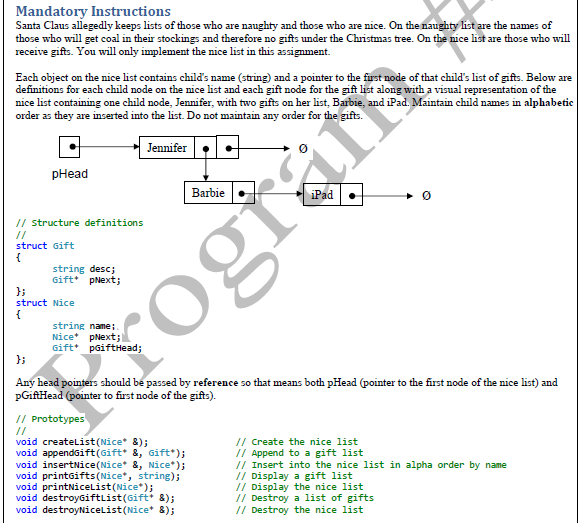The height and width of the screenshot is (523, 580).
Task: Click the '// Destroy the nice list' comment
Action: pos(299,510)
